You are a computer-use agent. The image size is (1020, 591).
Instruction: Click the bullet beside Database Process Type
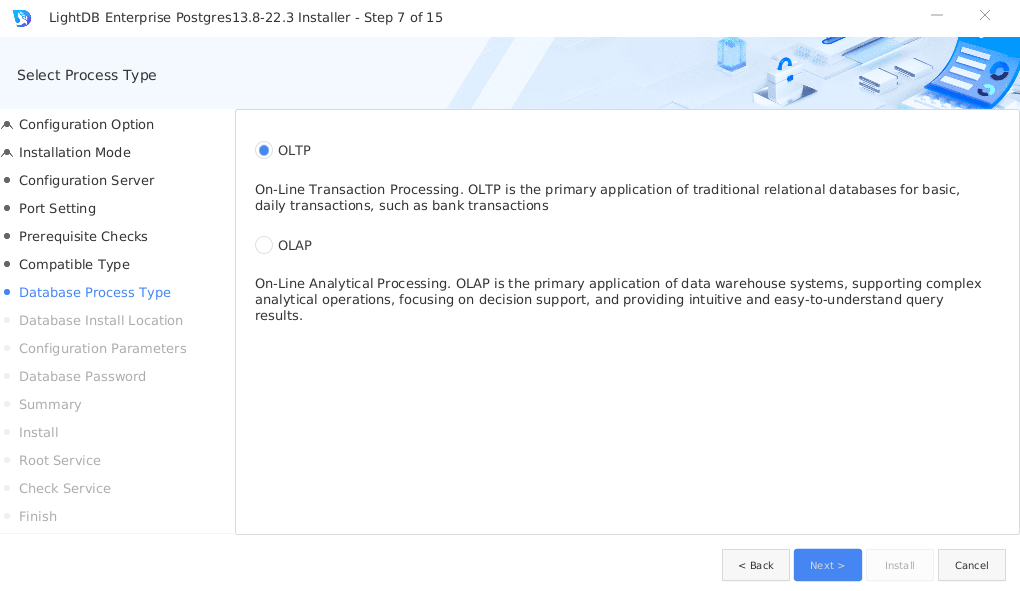pyautogui.click(x=7, y=292)
